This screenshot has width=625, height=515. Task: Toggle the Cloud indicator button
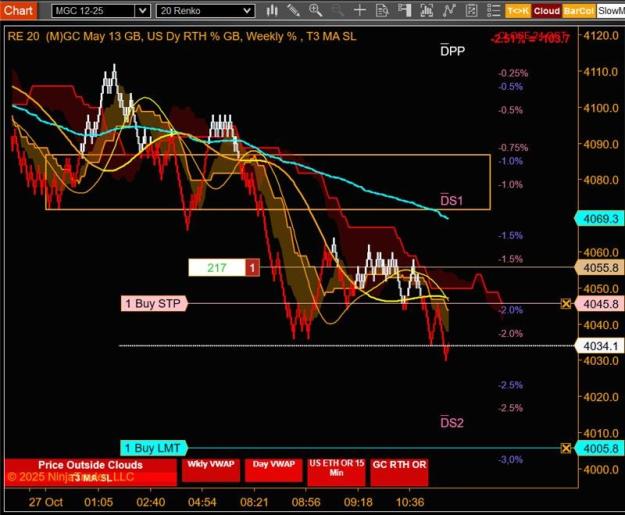547,11
